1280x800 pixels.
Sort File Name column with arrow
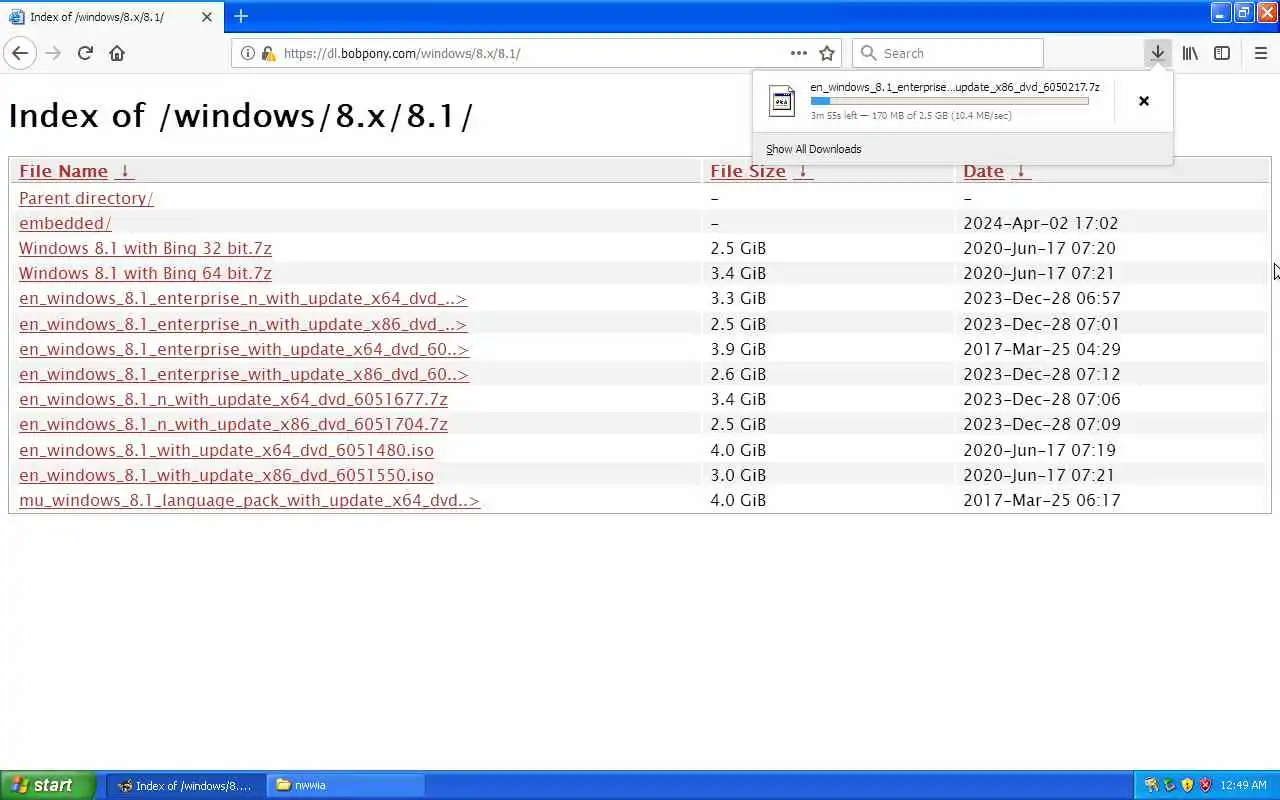coord(124,171)
